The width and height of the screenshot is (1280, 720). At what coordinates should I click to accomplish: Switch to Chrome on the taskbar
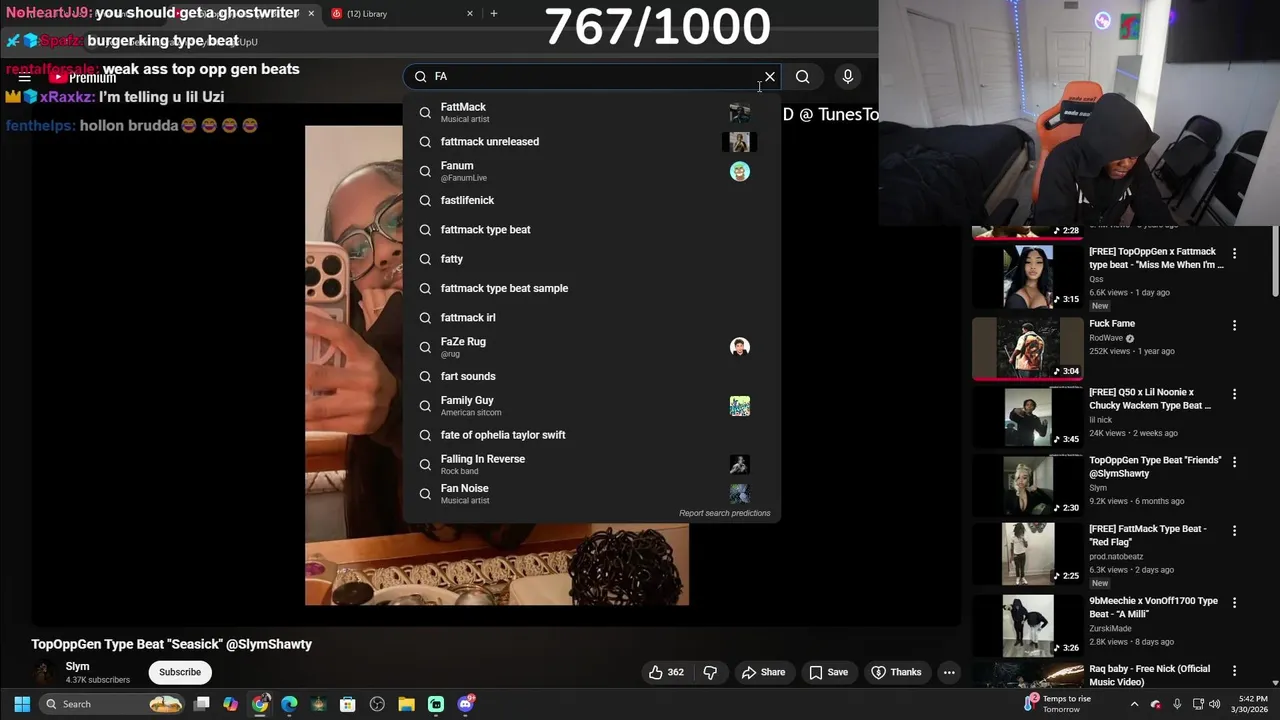[260, 704]
